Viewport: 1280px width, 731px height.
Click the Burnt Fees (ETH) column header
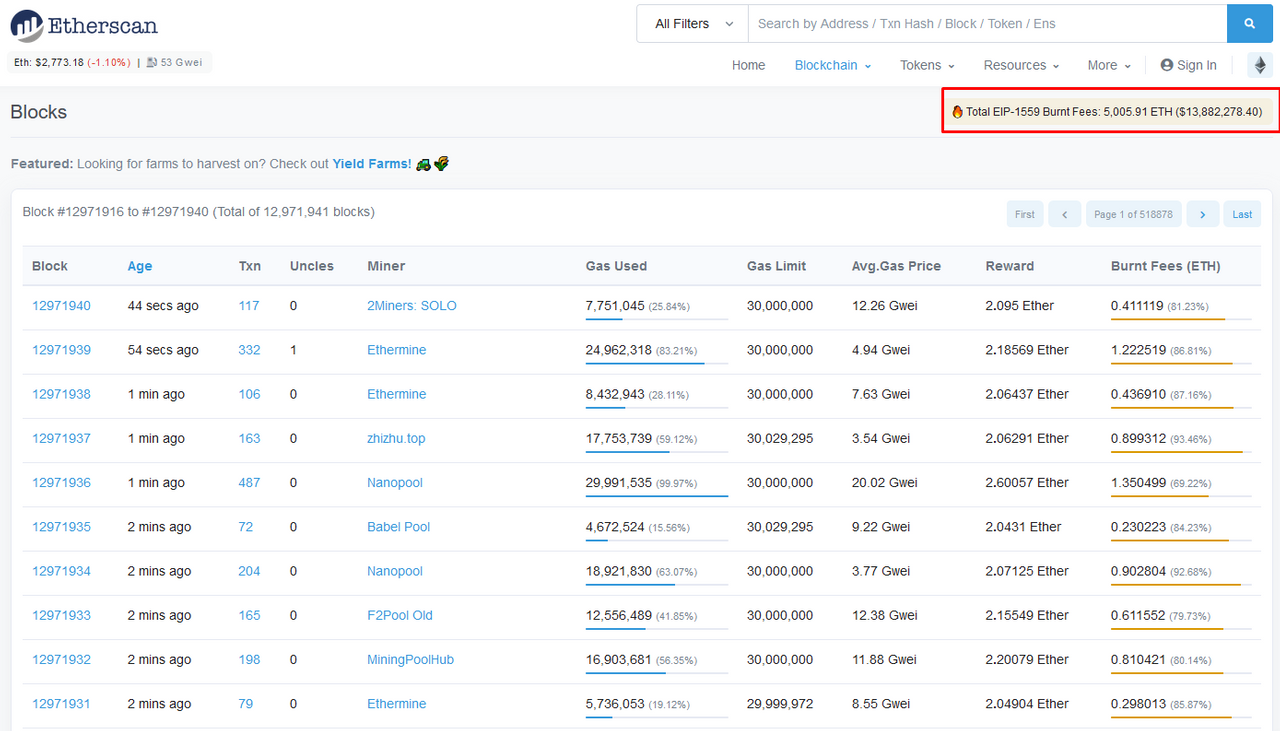point(1166,266)
